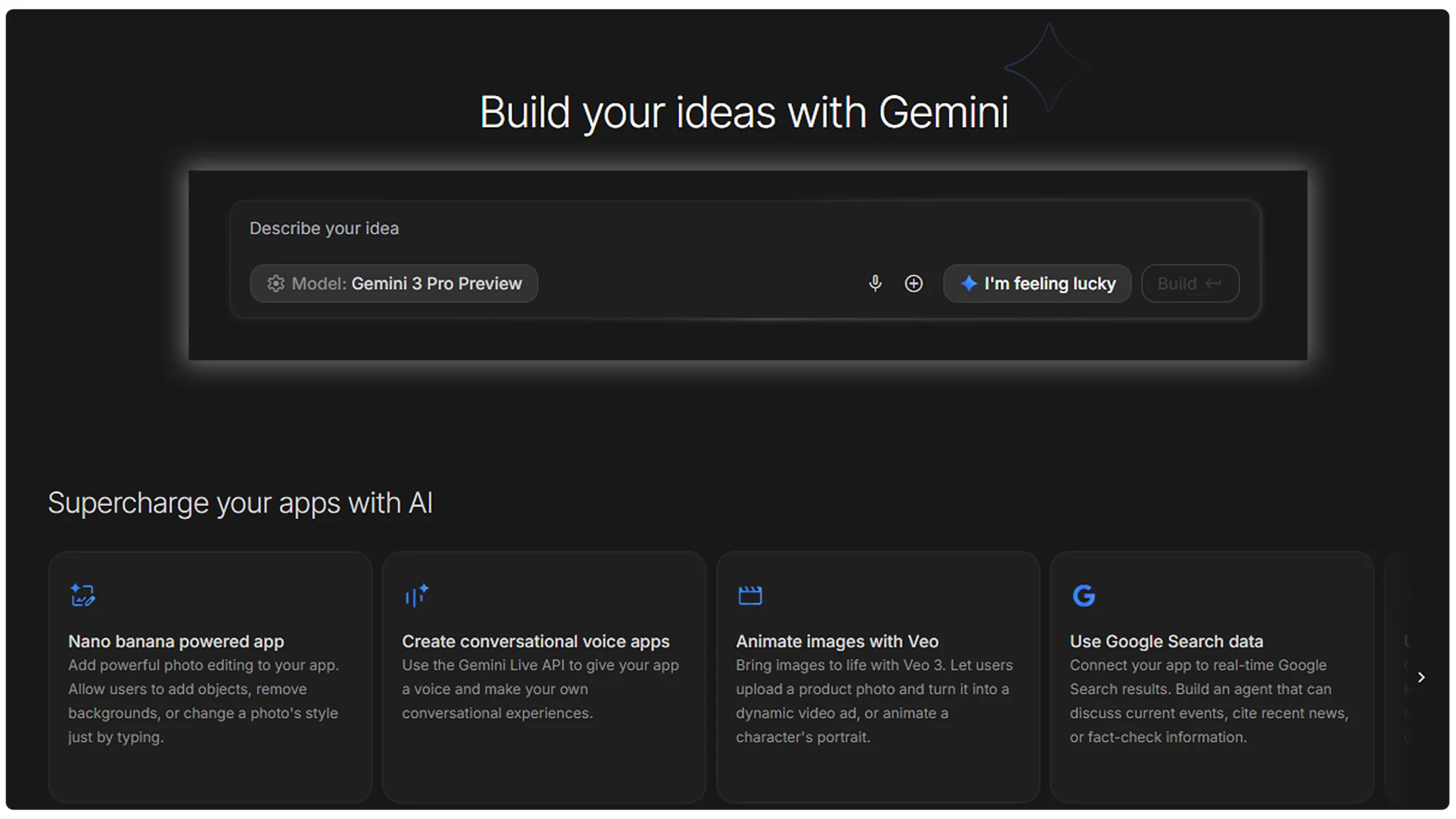Select the Use Google Search data title

(1166, 641)
